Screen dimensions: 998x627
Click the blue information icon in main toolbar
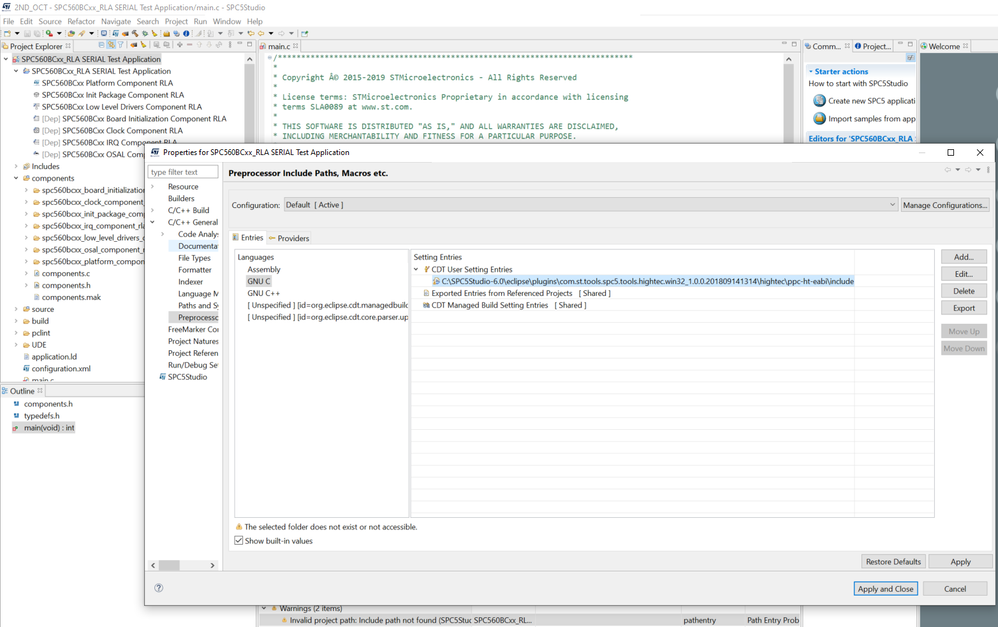click(186, 33)
